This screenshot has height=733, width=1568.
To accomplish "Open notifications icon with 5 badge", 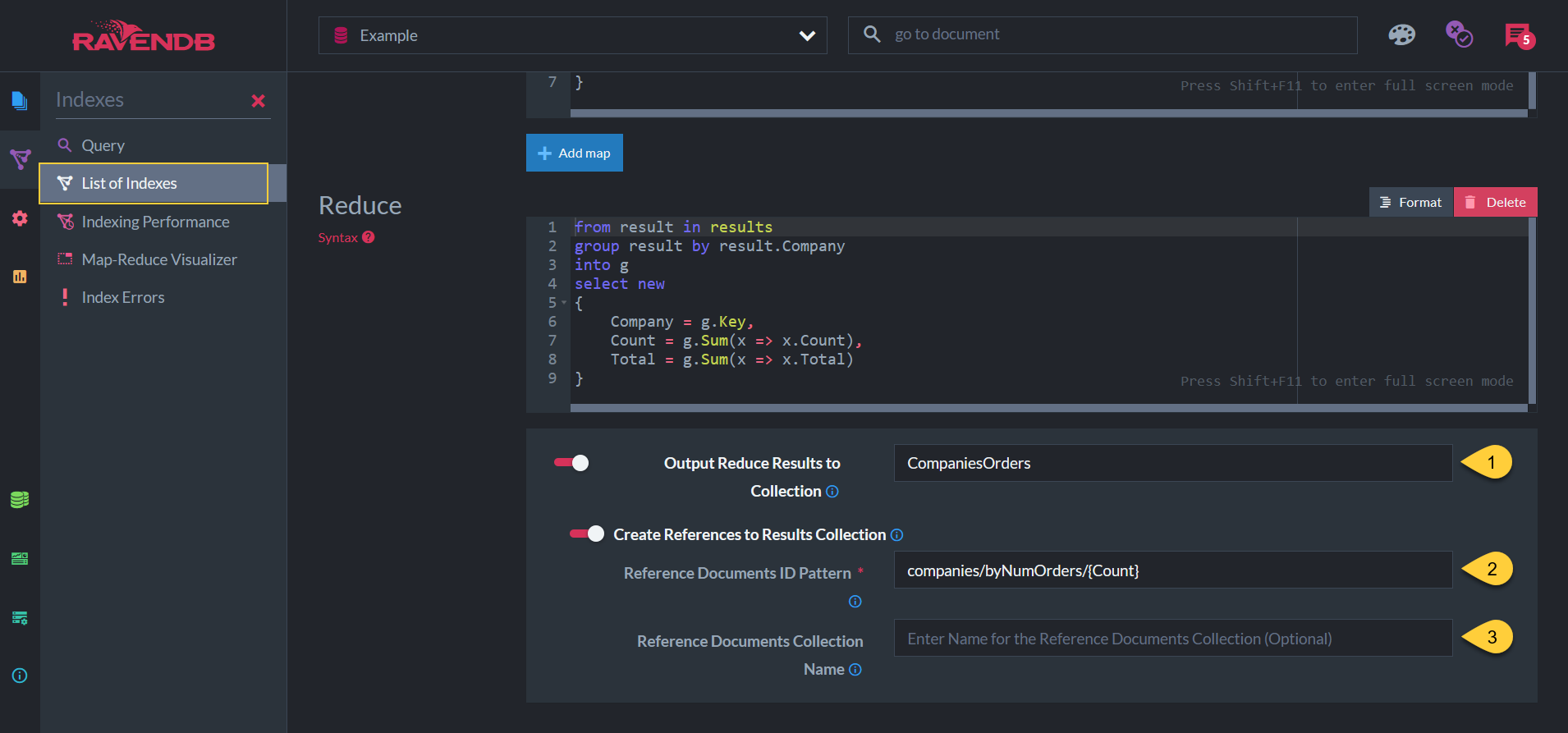I will tap(1519, 36).
